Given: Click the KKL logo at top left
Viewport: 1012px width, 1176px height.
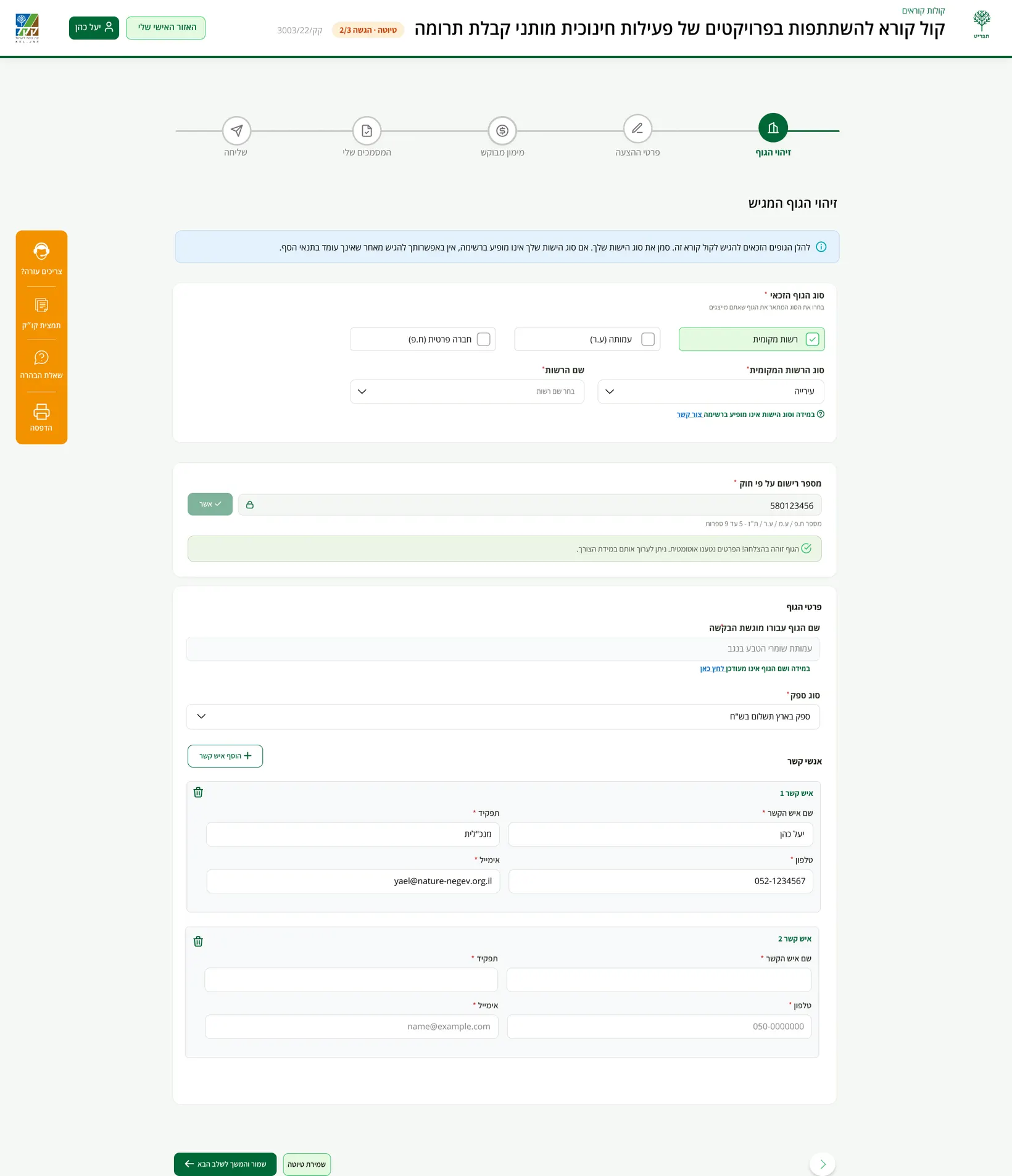Looking at the screenshot, I should click(x=27, y=28).
